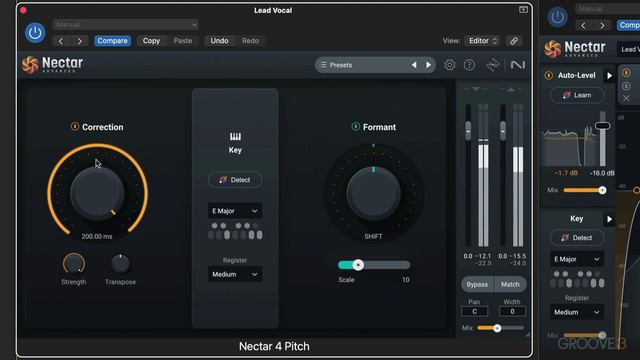Click the Strength knob
640x360 pixels.
point(74,264)
